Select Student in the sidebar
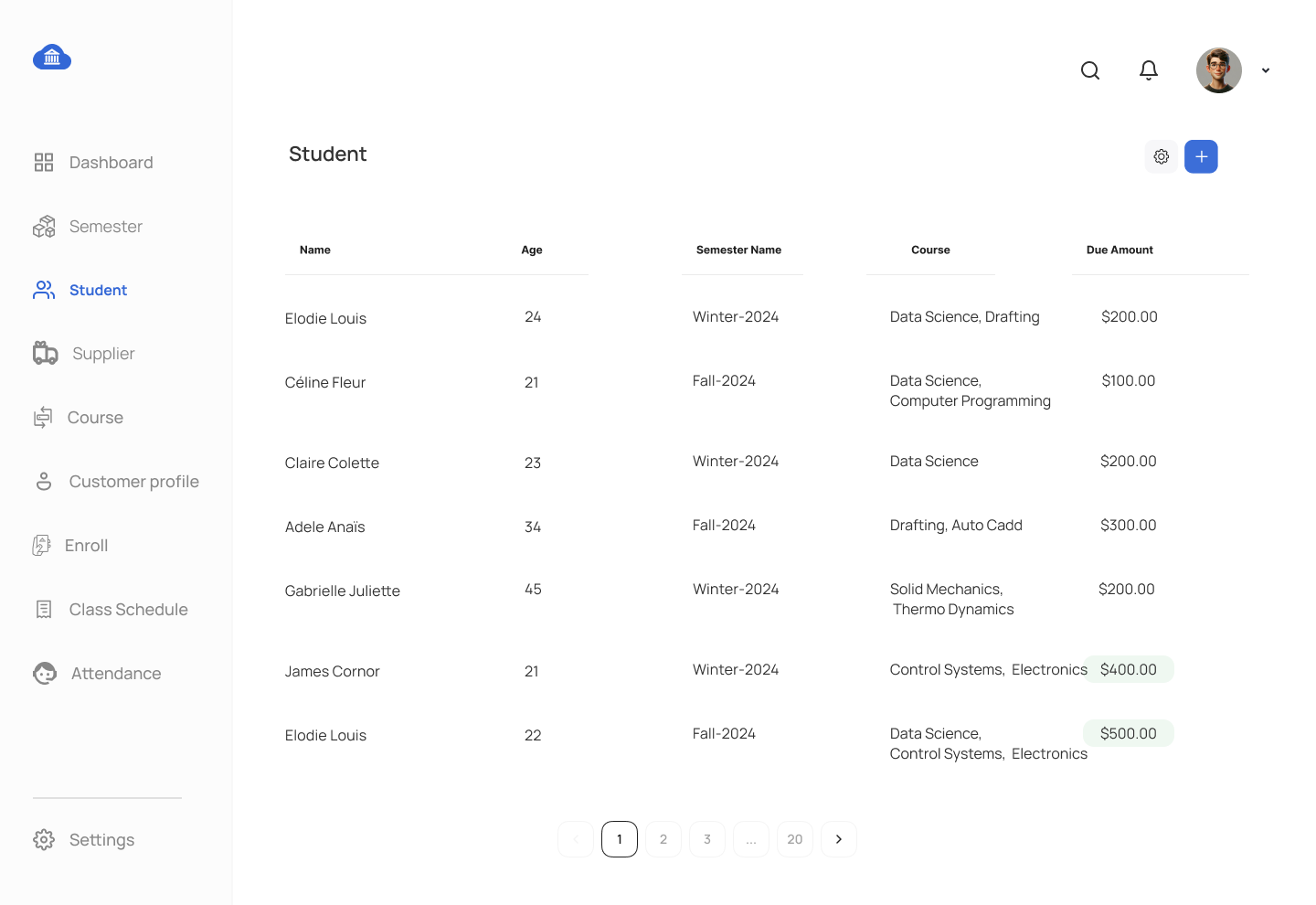Screen dimensions: 1316x905 [x=99, y=290]
